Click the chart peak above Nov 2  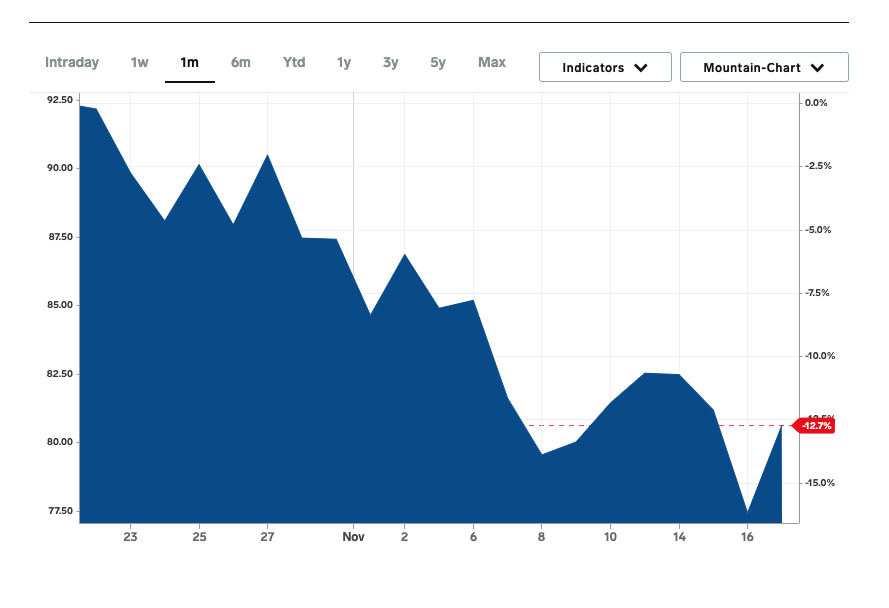[404, 254]
